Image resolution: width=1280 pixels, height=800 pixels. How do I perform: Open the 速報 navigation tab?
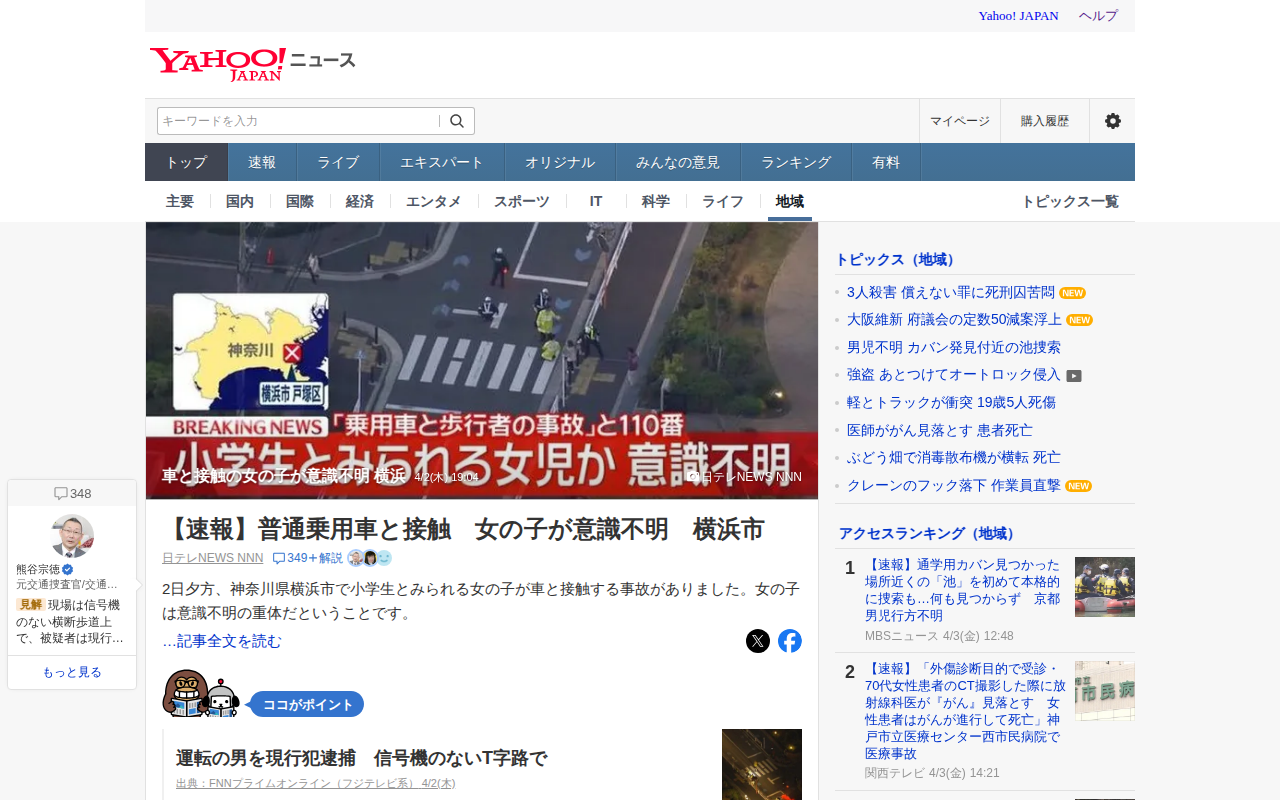coord(262,162)
